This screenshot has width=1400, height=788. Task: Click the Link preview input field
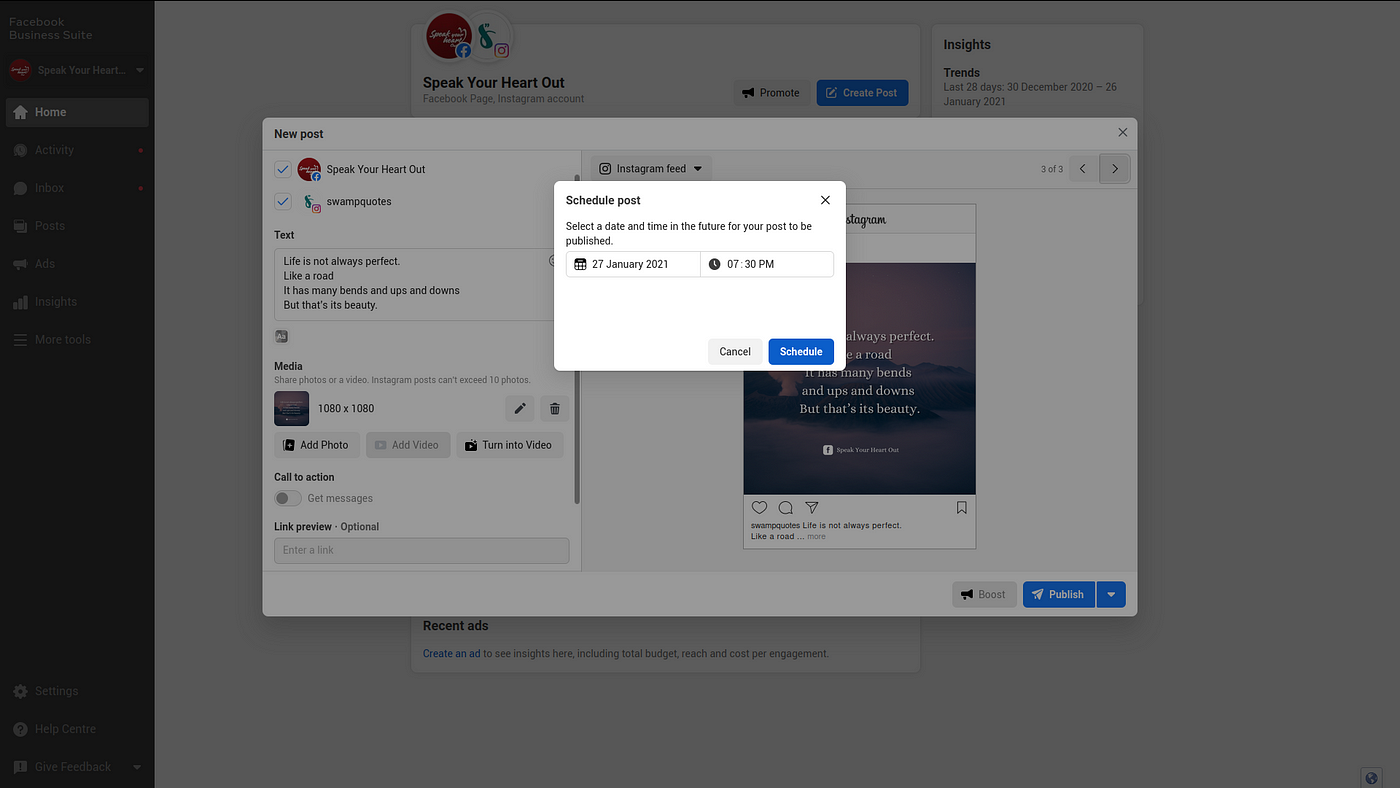[x=421, y=550]
